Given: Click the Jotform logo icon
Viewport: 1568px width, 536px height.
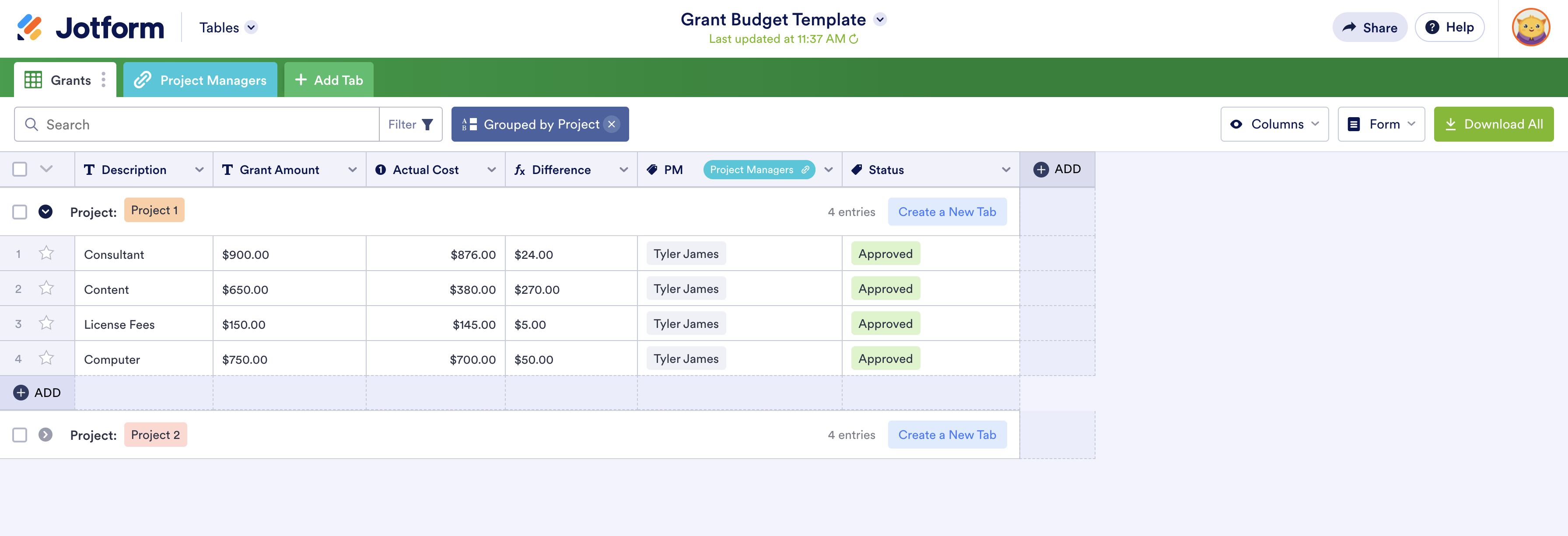Looking at the screenshot, I should (x=29, y=28).
